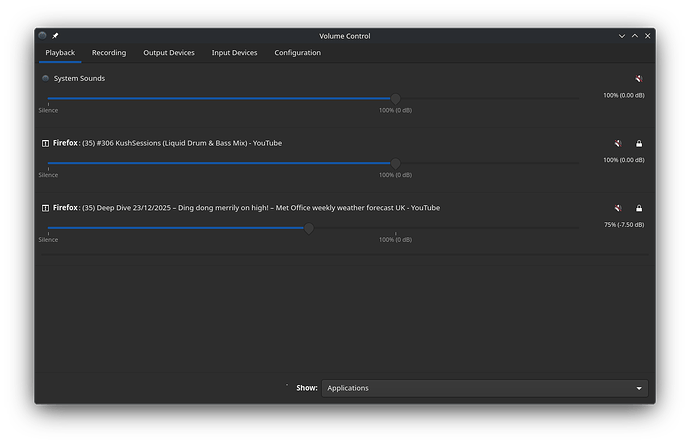
Task: Click the System Sounds stream icon
Action: (45, 78)
